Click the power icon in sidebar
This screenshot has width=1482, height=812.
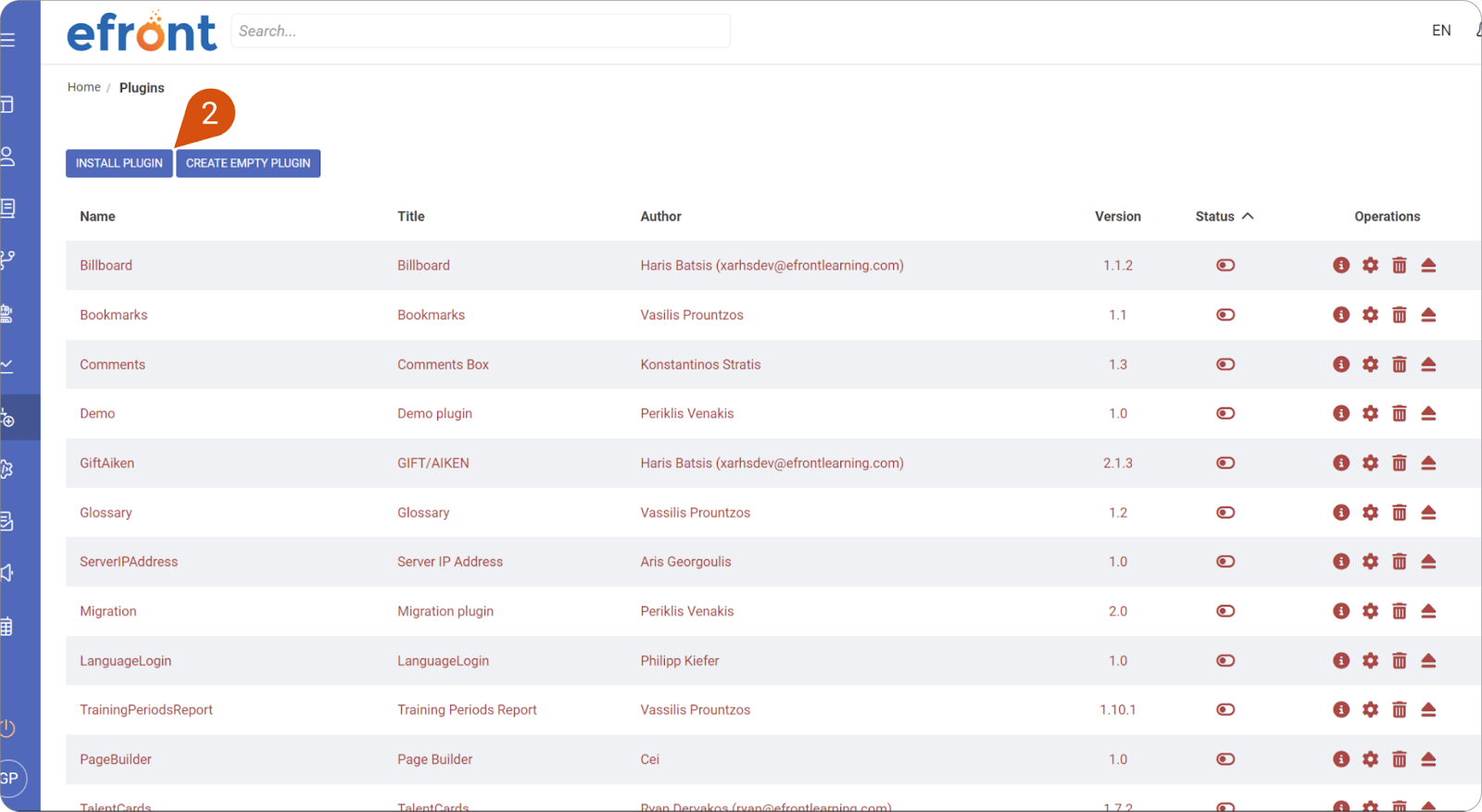click(x=8, y=728)
